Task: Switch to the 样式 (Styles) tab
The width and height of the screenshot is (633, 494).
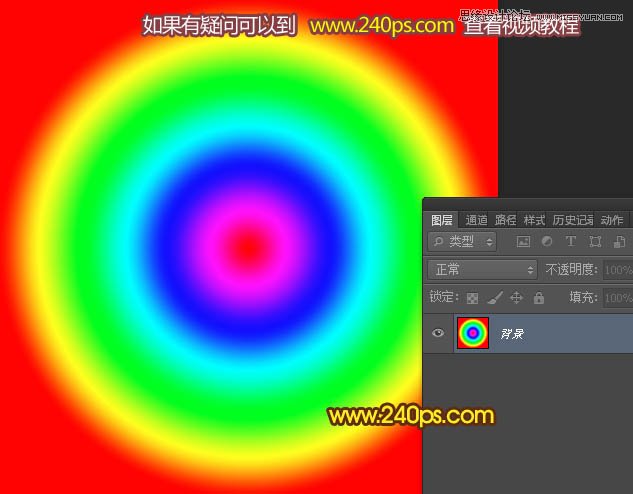Action: 534,220
